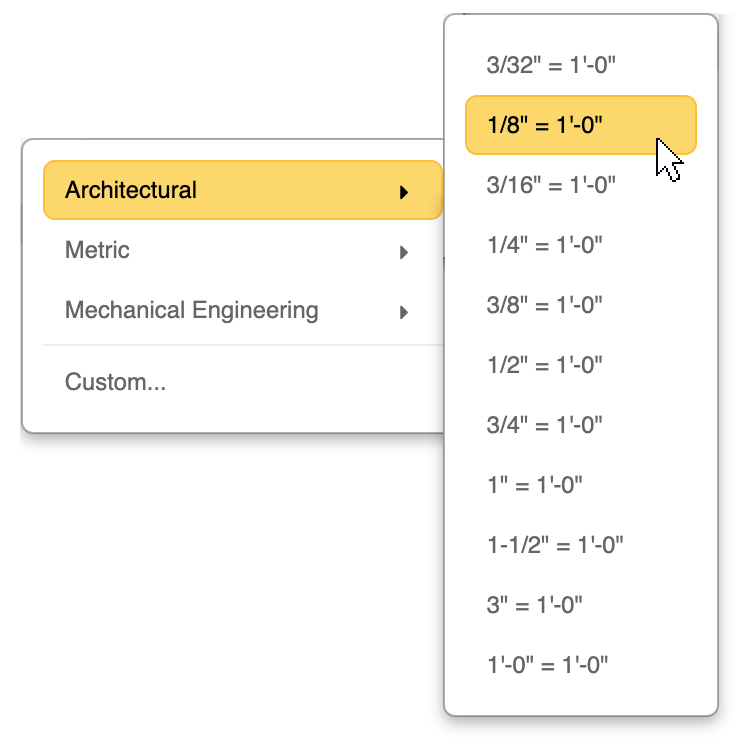Set scale to 3" = 1'-0"
Screen dimensions: 756x753
pos(535,605)
